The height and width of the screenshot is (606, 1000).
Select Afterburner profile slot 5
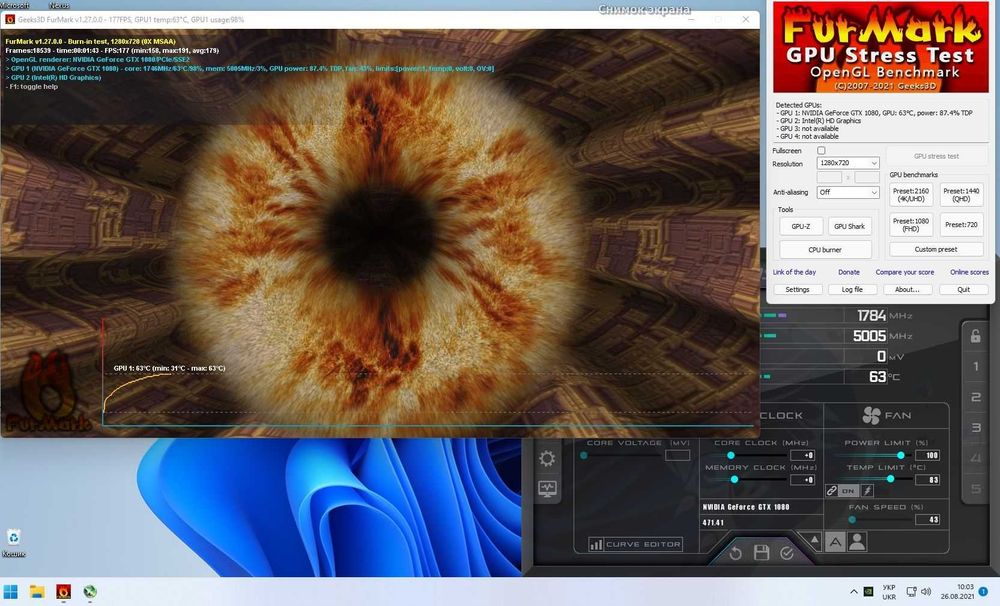coord(975,489)
